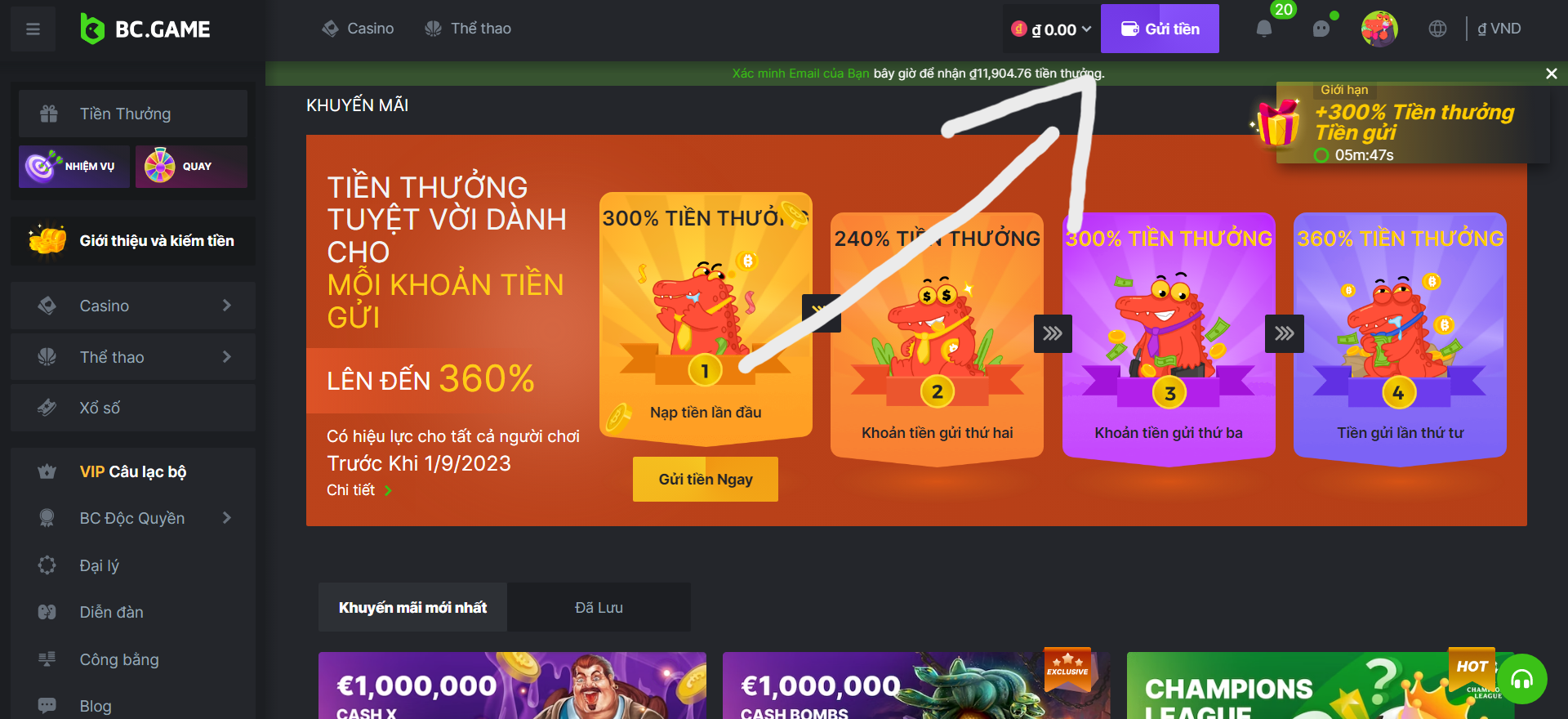Open Casino in the top navigation
Viewport: 1568px width, 719px height.
[x=358, y=29]
